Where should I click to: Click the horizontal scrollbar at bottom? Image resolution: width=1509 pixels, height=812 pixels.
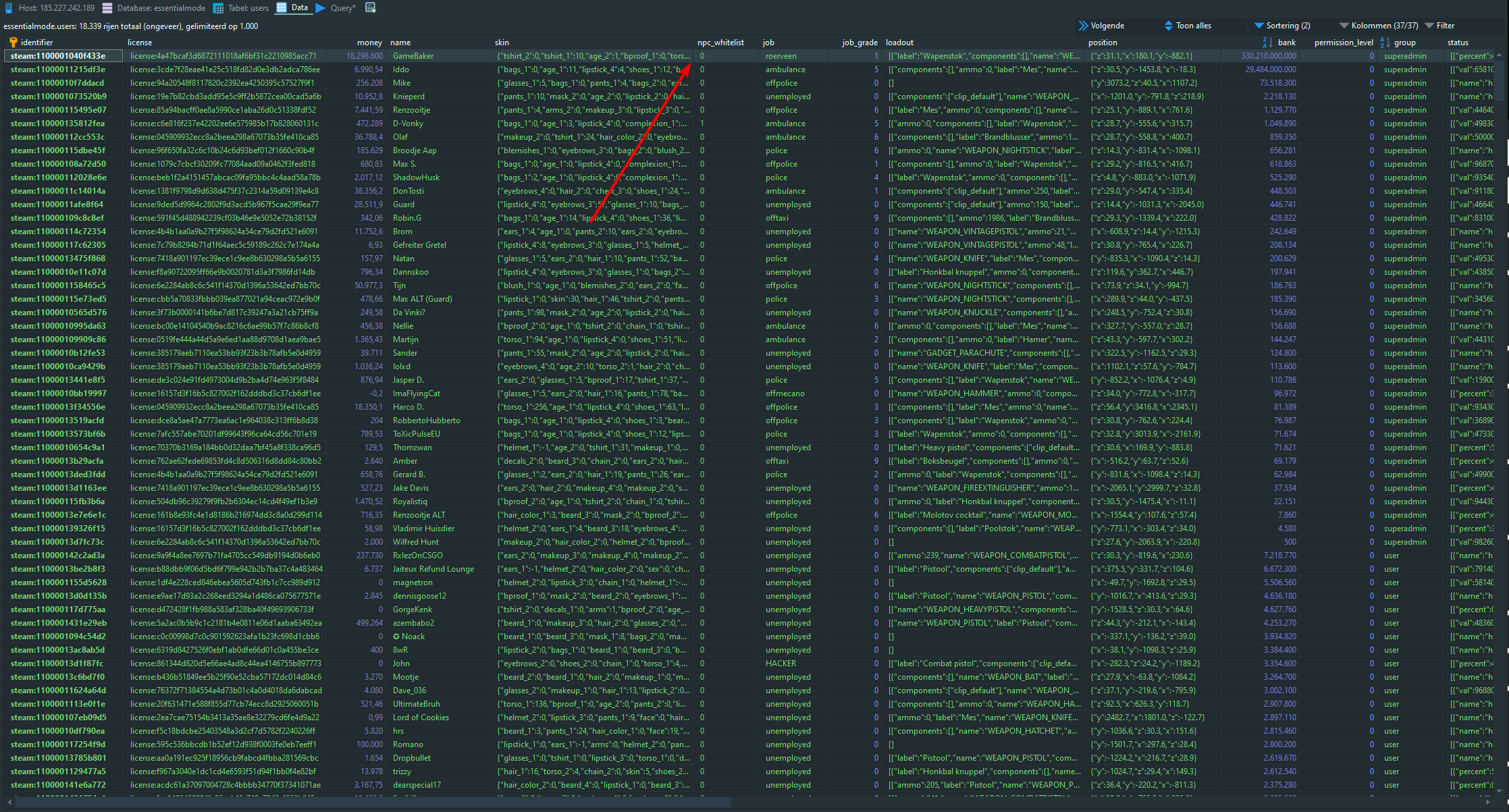(x=371, y=803)
